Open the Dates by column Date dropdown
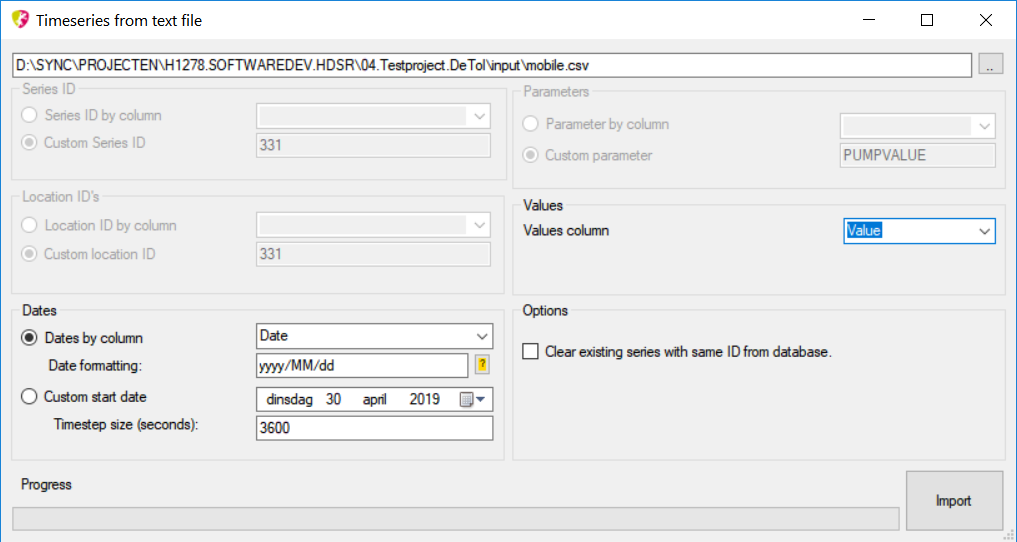The height and width of the screenshot is (542, 1017). [482, 337]
